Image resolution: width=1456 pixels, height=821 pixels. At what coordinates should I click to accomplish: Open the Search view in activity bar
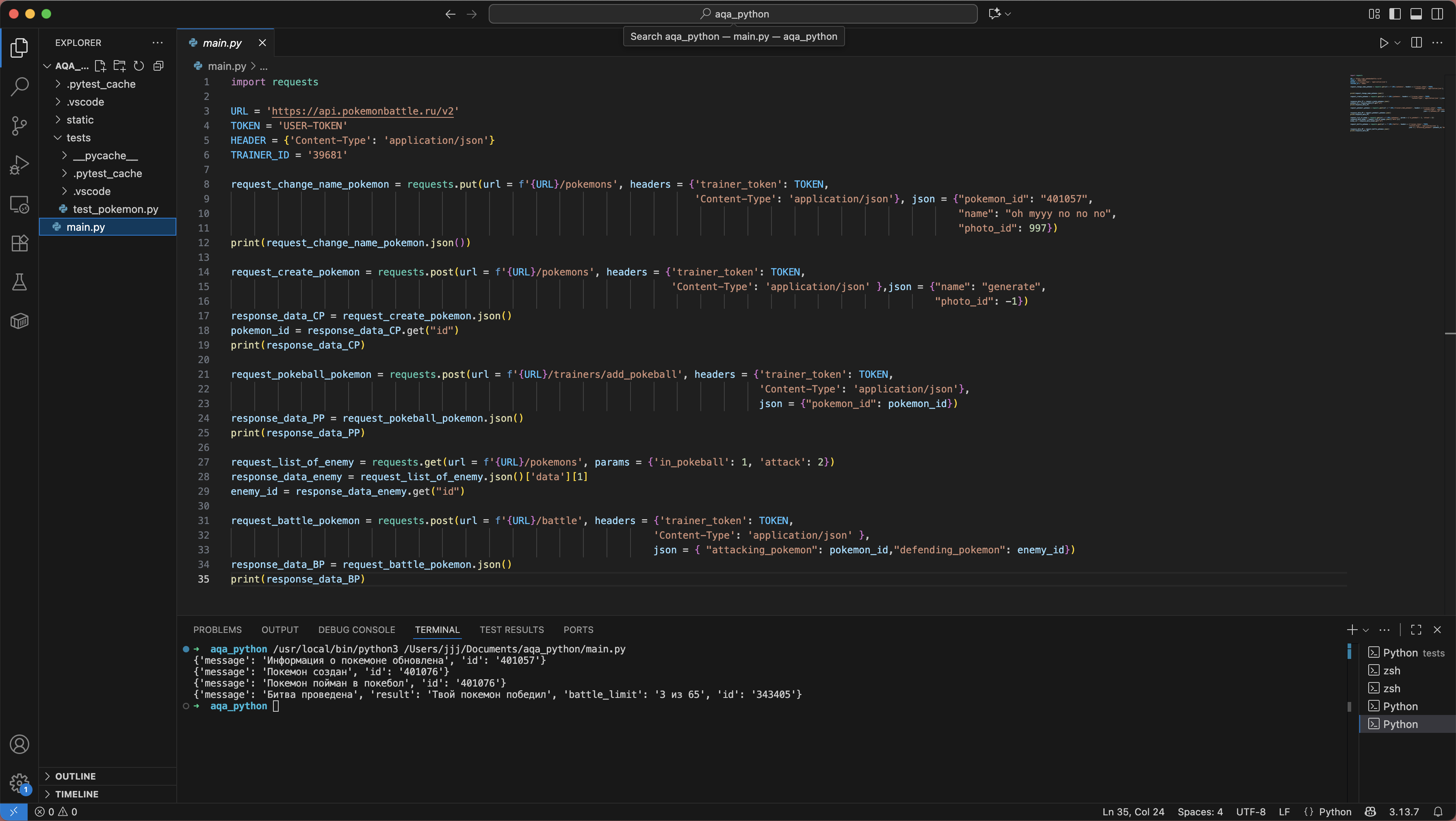click(x=19, y=87)
